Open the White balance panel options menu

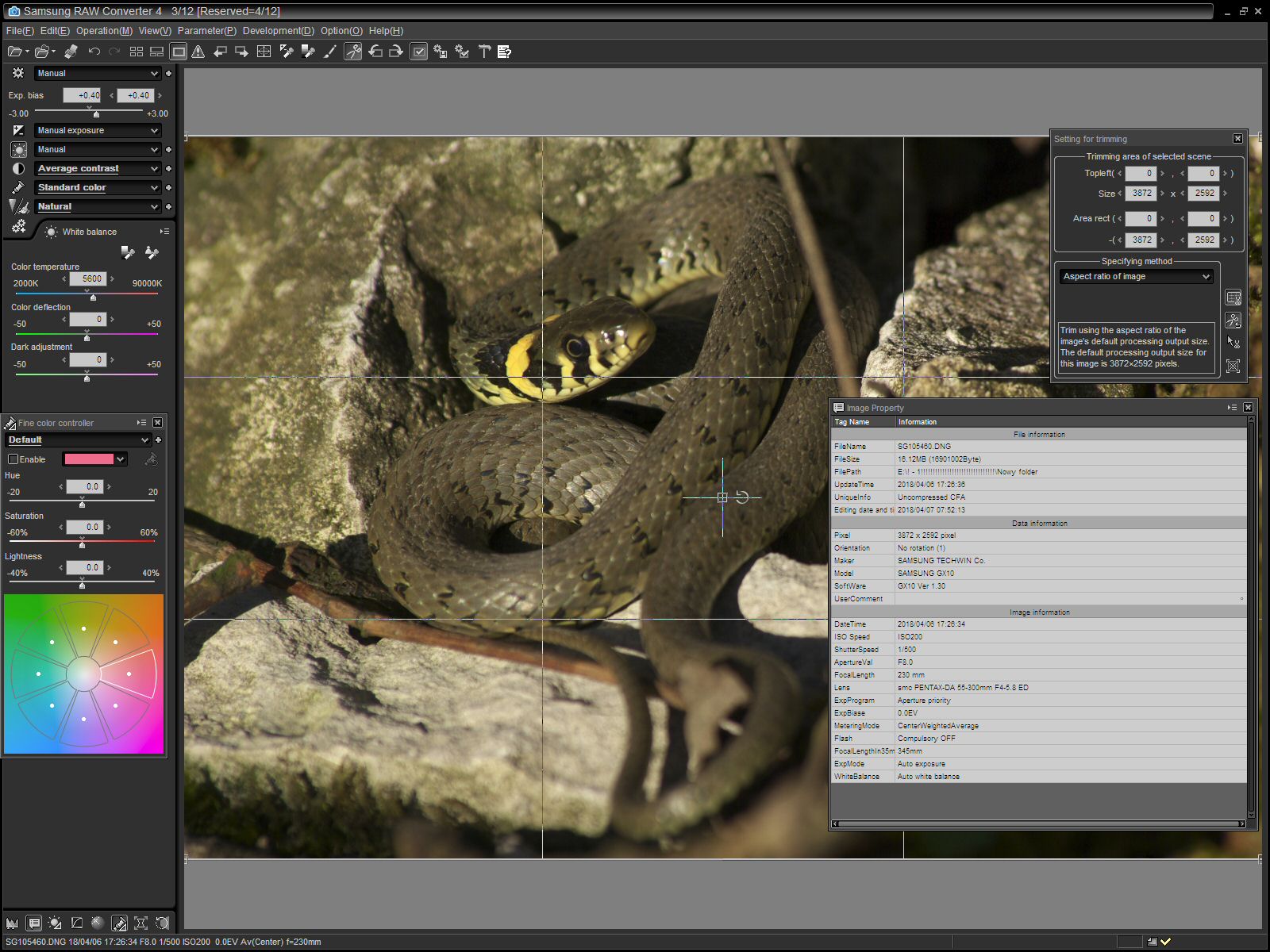point(164,232)
